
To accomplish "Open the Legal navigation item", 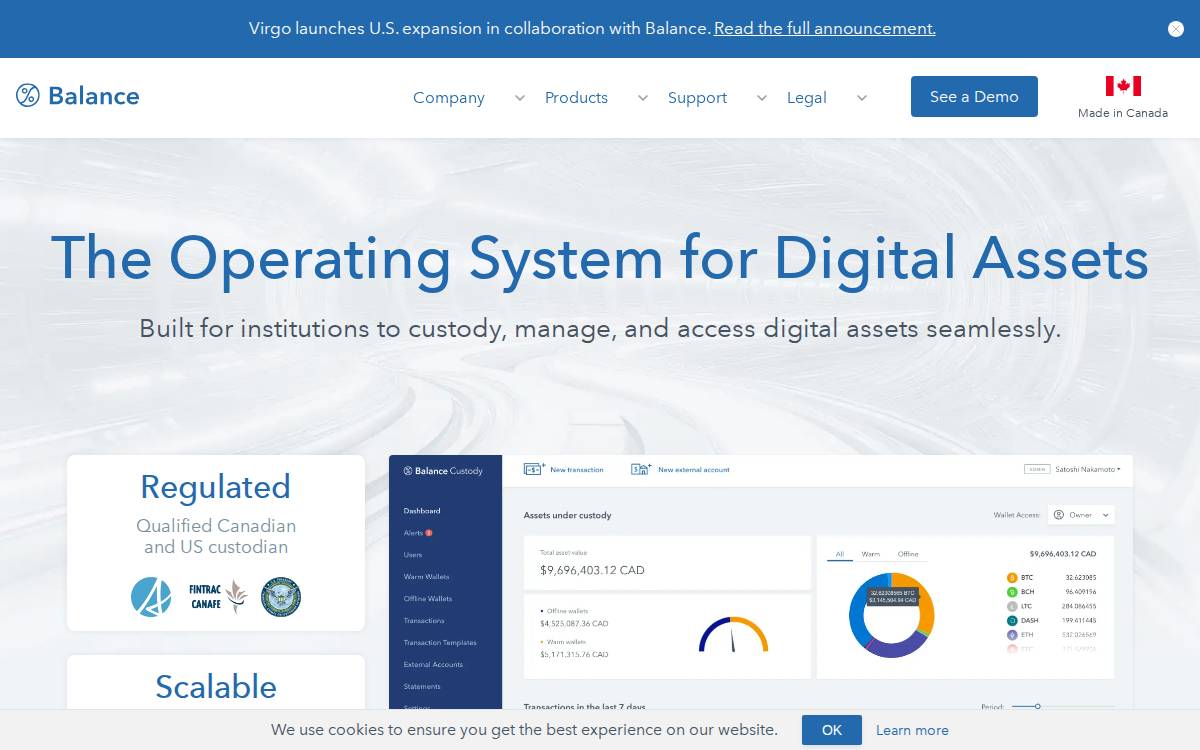I will point(807,98).
